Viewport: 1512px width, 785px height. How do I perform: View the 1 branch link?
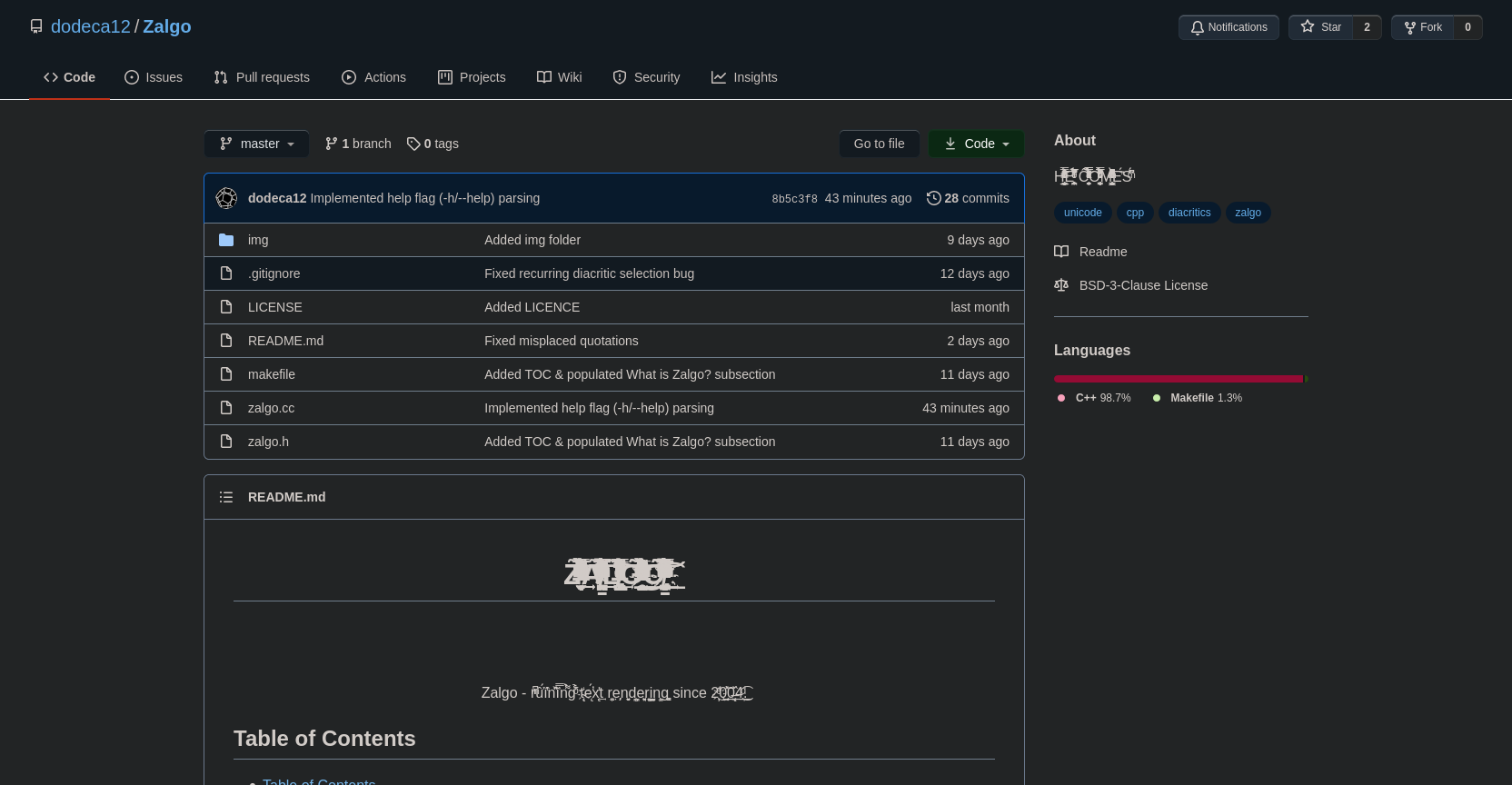(x=358, y=144)
